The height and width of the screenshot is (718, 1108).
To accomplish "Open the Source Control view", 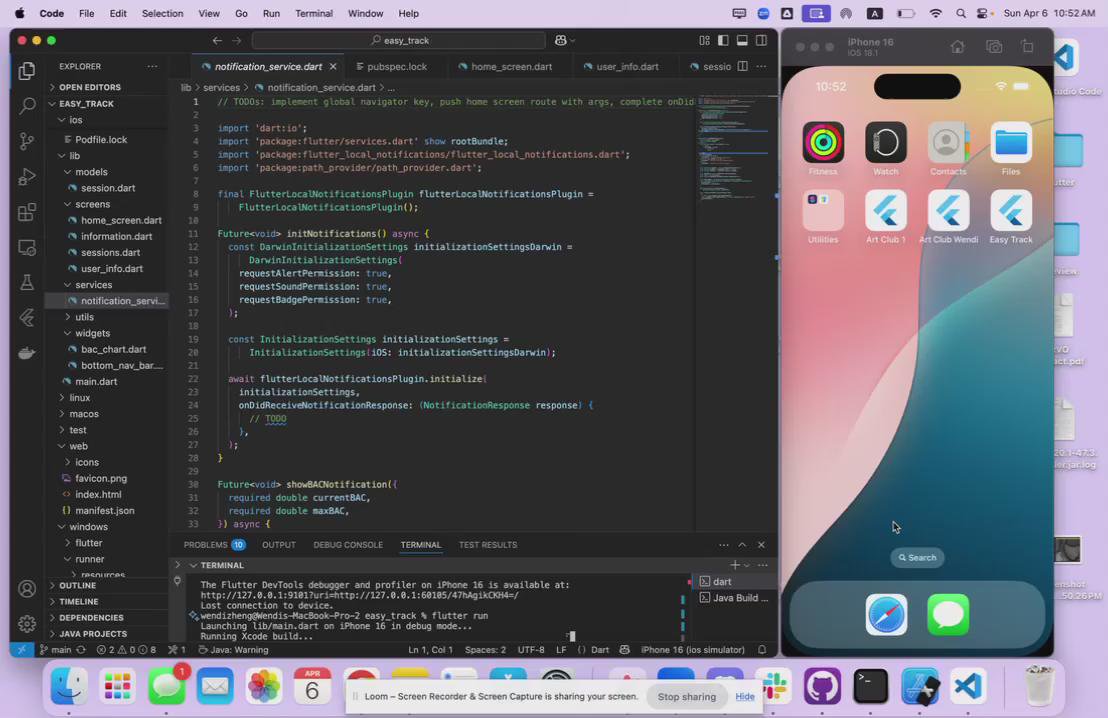I will 27,141.
